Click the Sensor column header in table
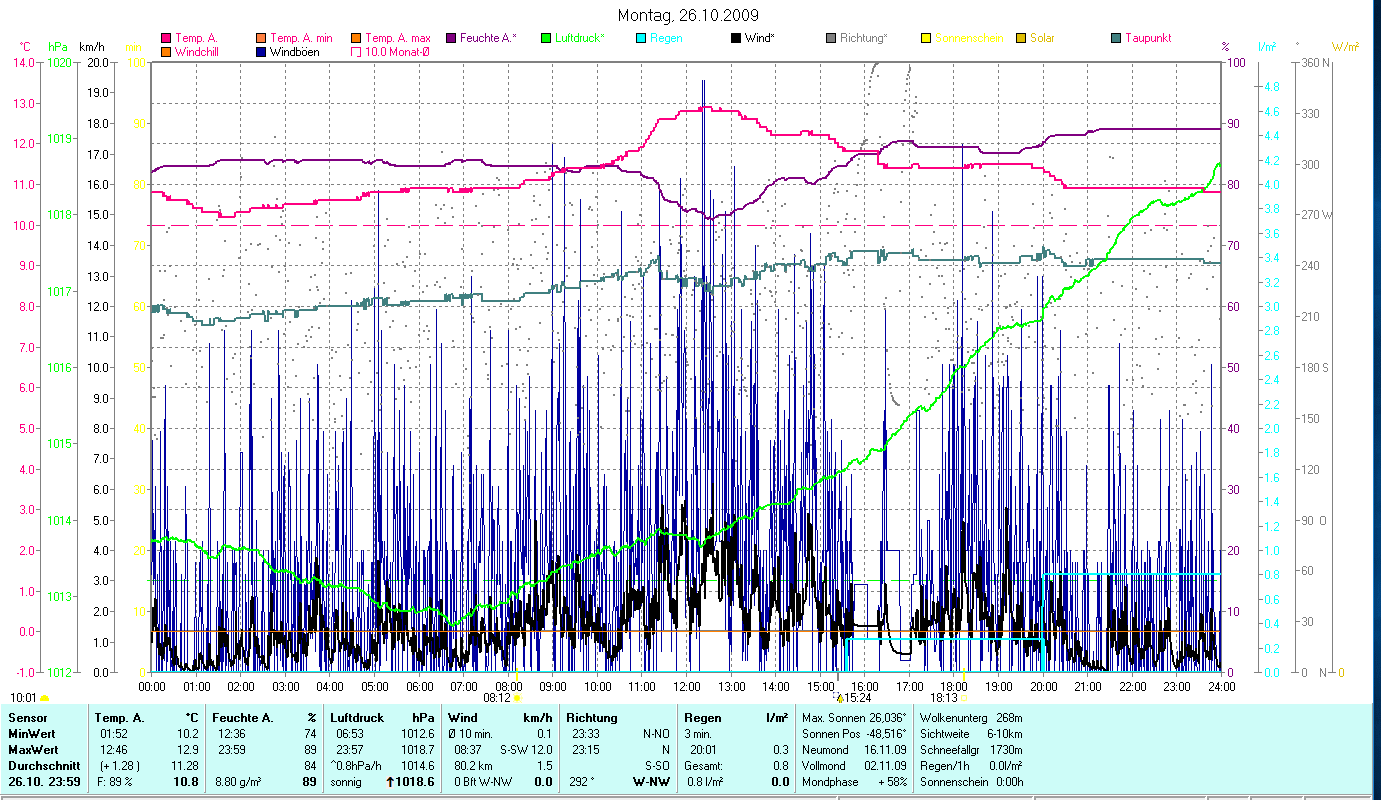This screenshot has height=800, width=1381. [26, 717]
